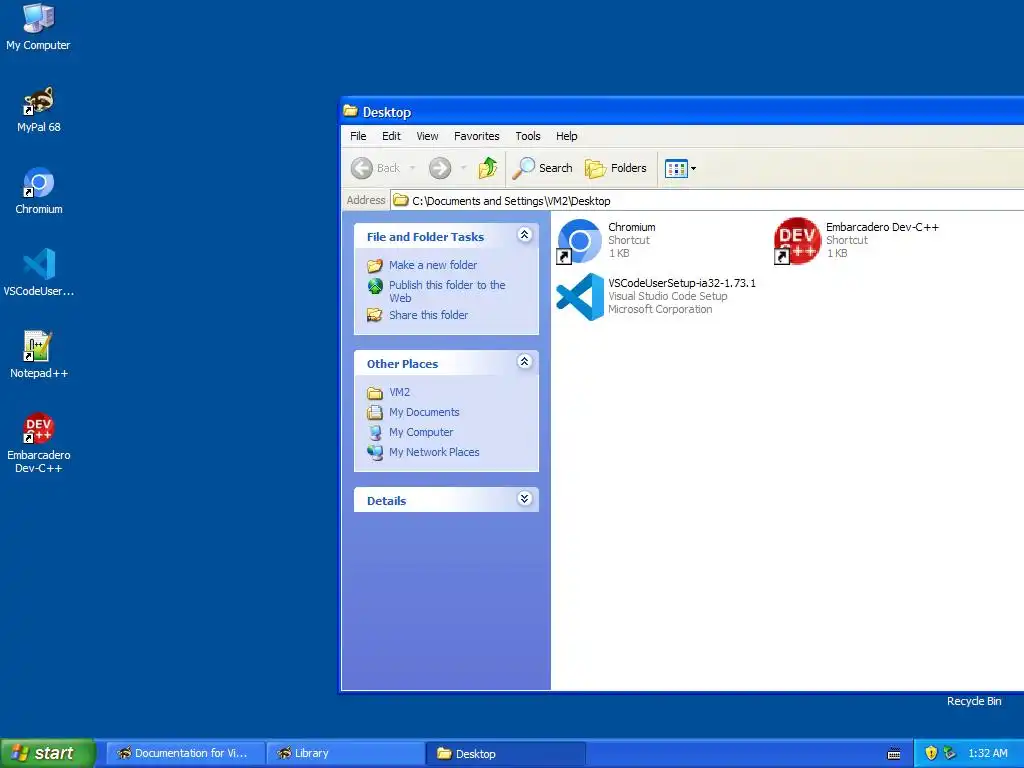Toggle the Folders tree pane

[x=616, y=168]
